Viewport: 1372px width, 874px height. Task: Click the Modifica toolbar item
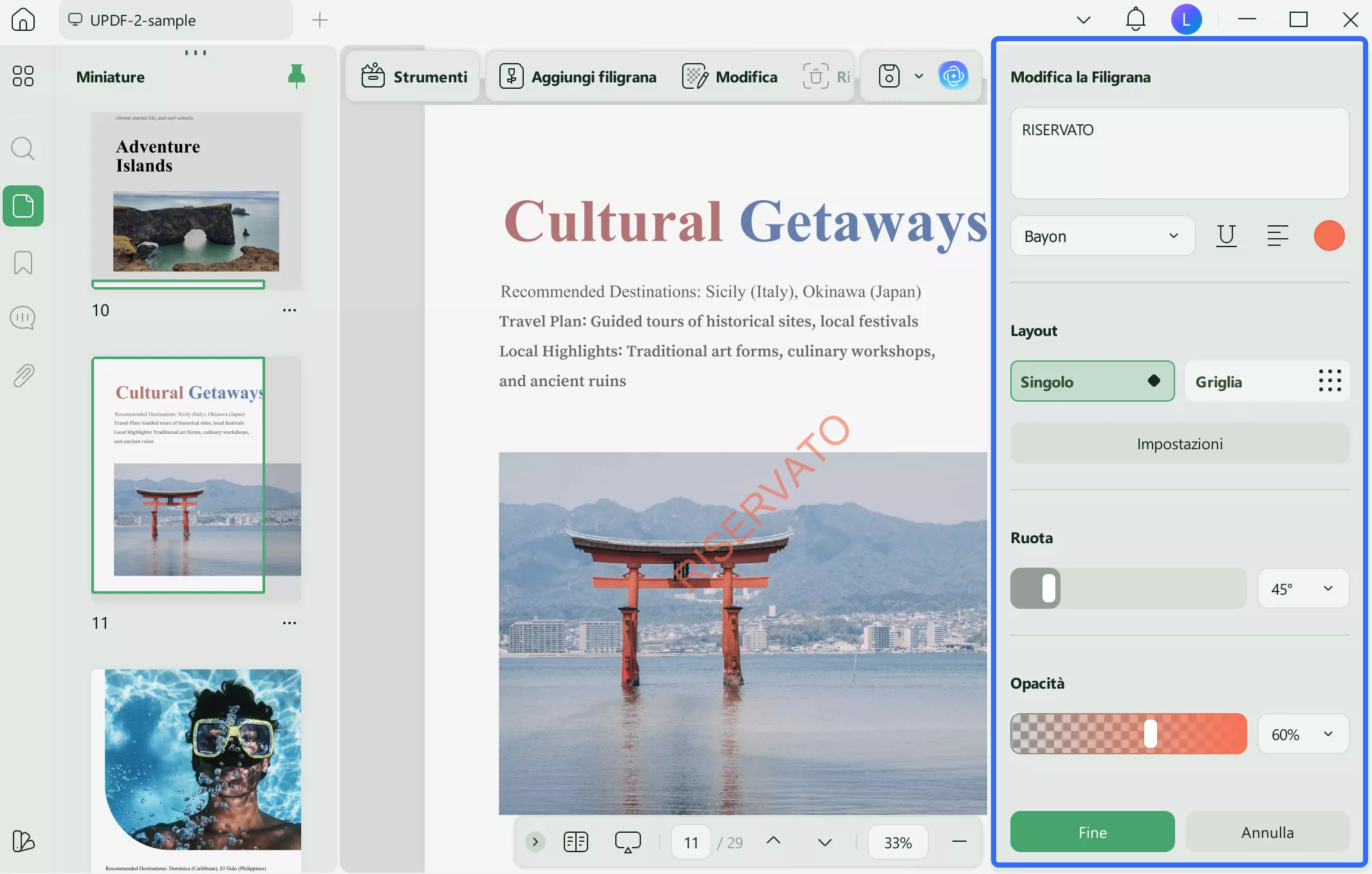click(730, 77)
